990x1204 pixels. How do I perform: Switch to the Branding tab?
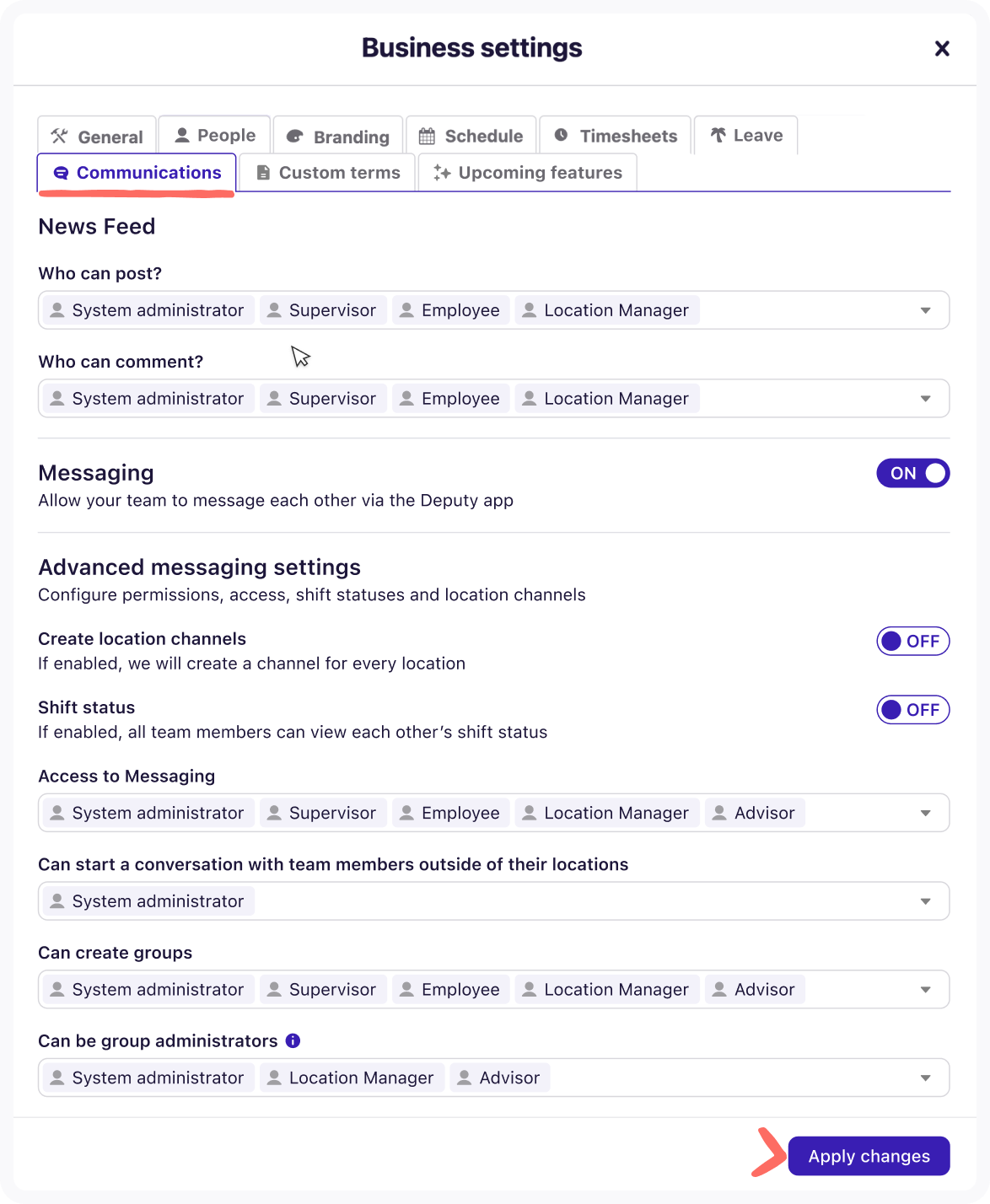coord(337,136)
